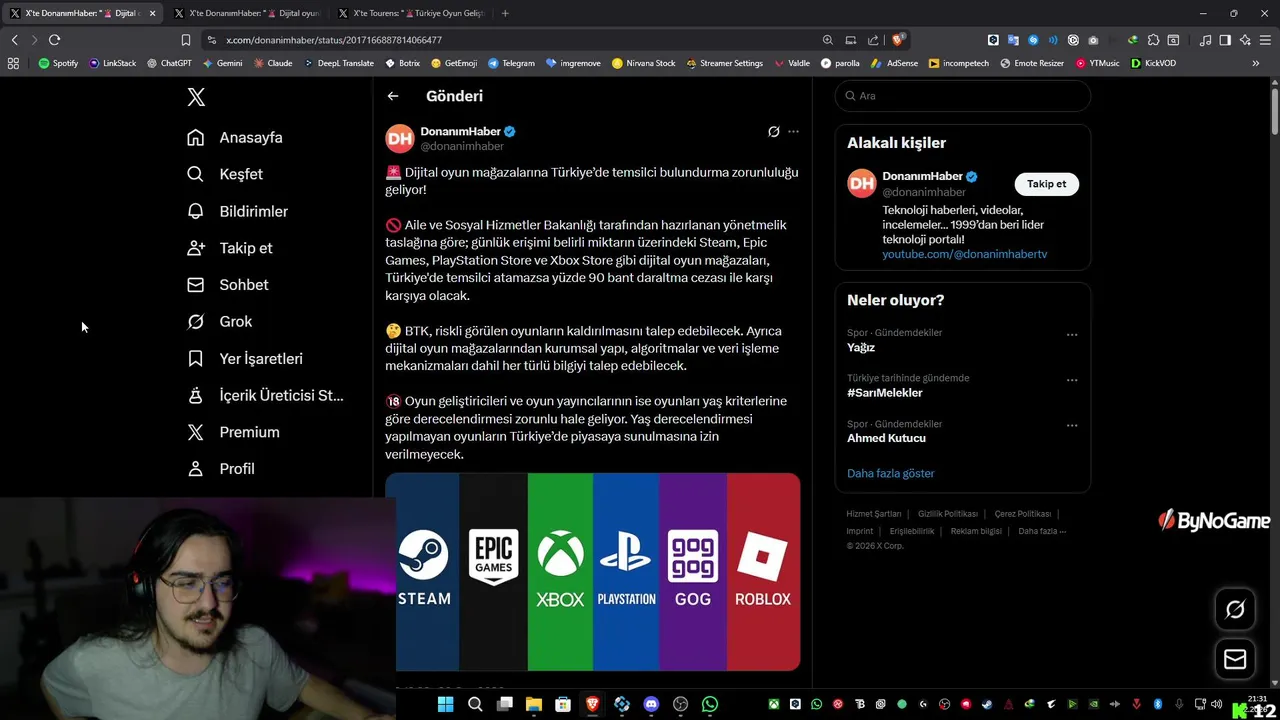Open Yer İşaretleri bookmarks
Screen dimensions: 1280x720
click(245, 358)
